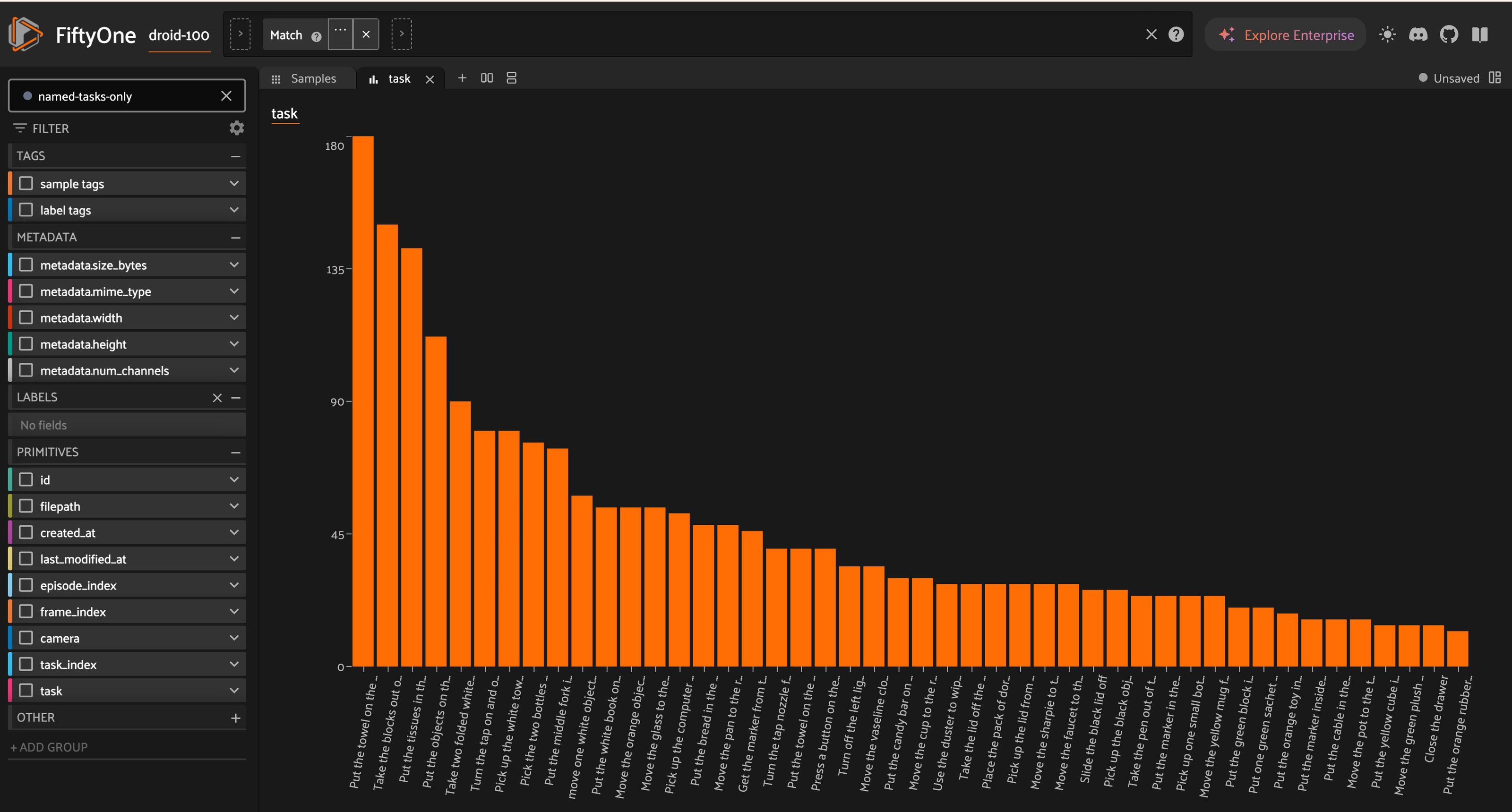Open Discord community link icon

tap(1418, 34)
